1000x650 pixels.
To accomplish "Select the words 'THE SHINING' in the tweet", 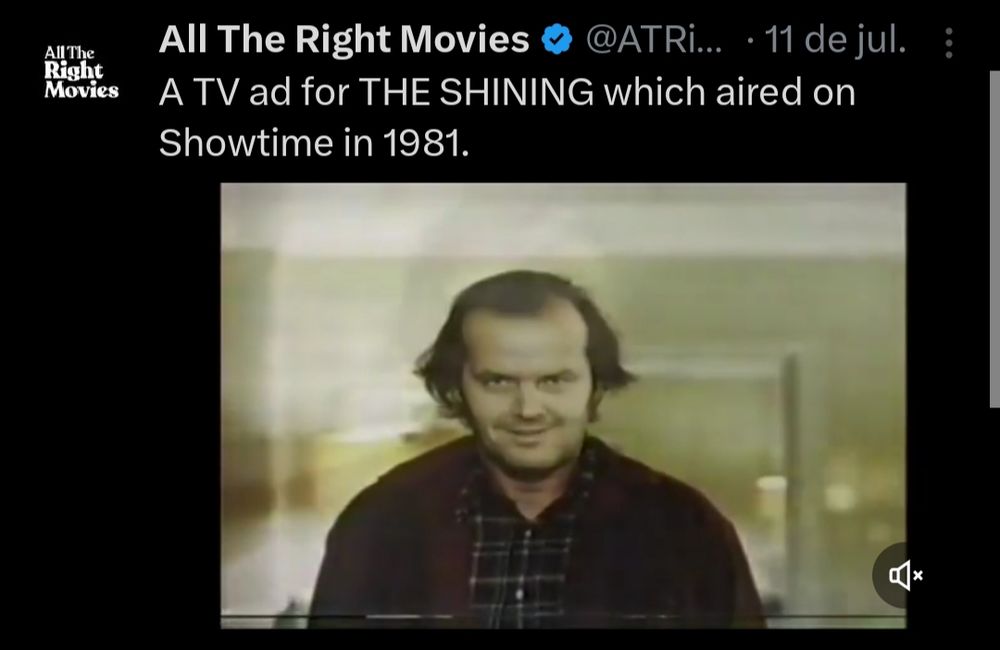I will pyautogui.click(x=476, y=92).
